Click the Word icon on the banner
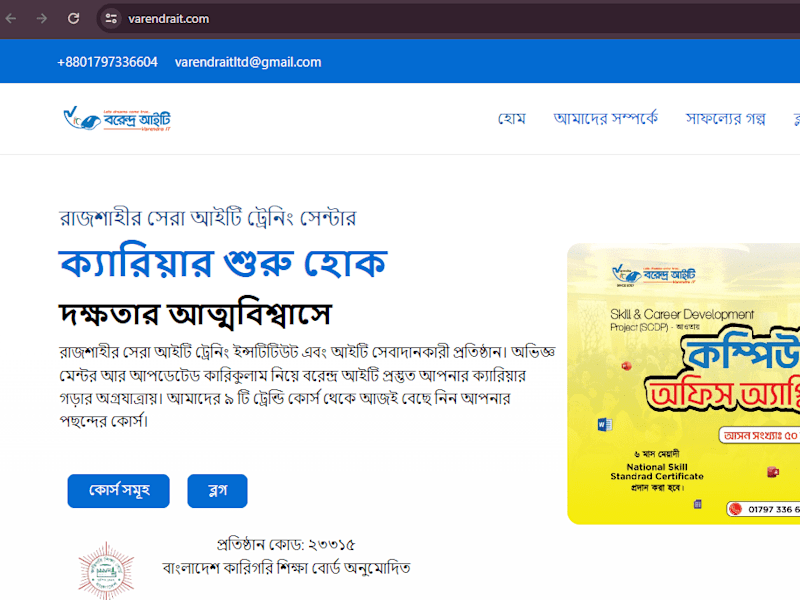This screenshot has height=600, width=800. pyautogui.click(x=605, y=424)
